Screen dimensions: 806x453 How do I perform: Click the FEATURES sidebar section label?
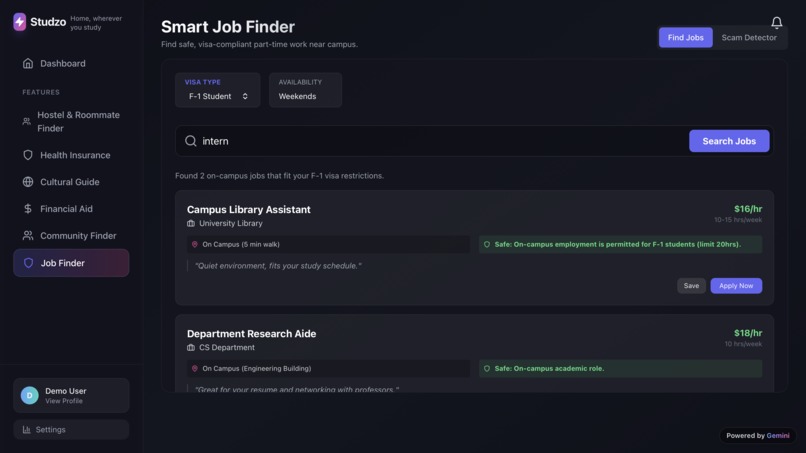(41, 92)
